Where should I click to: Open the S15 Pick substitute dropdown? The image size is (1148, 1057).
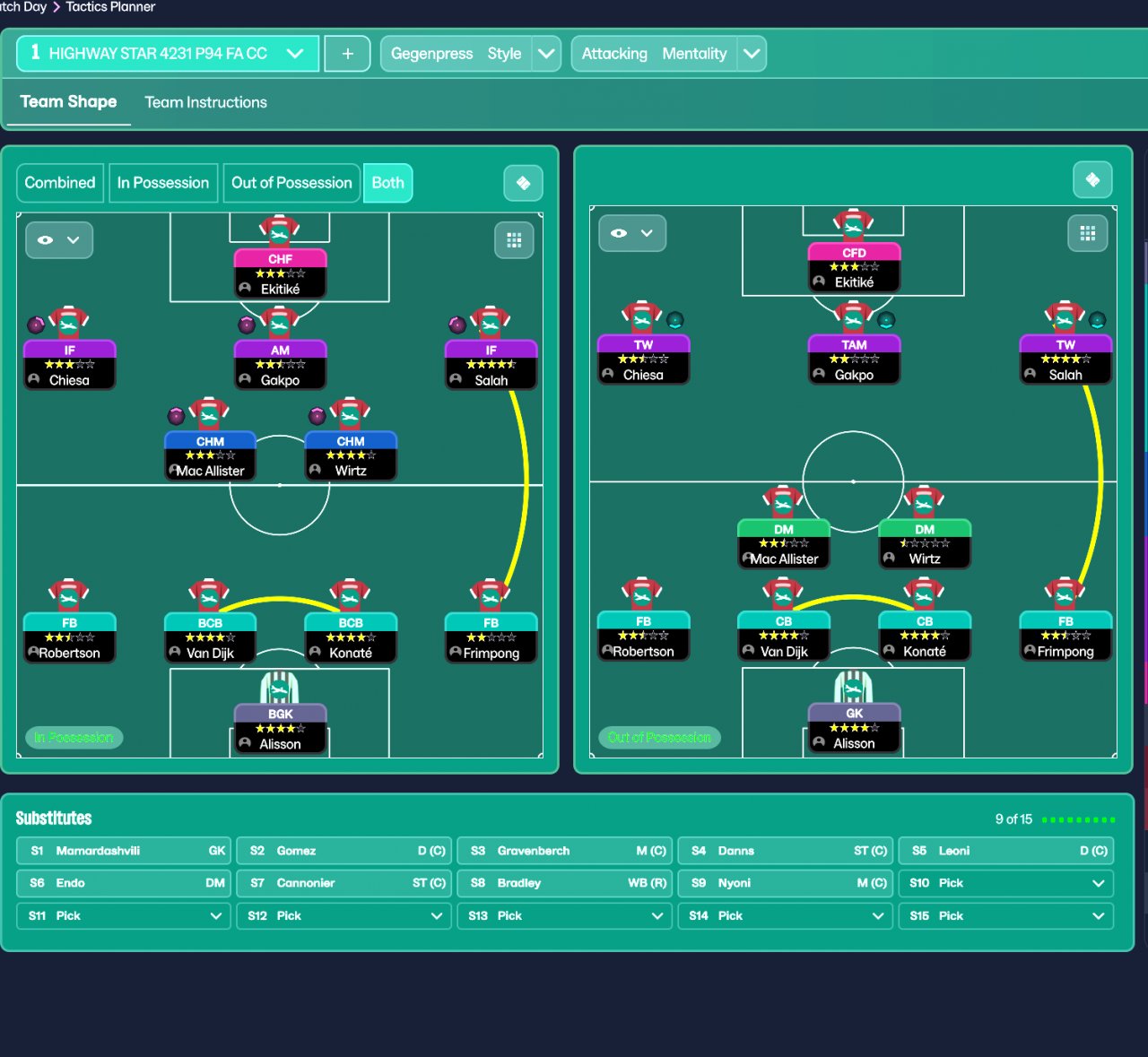pyautogui.click(x=1006, y=915)
